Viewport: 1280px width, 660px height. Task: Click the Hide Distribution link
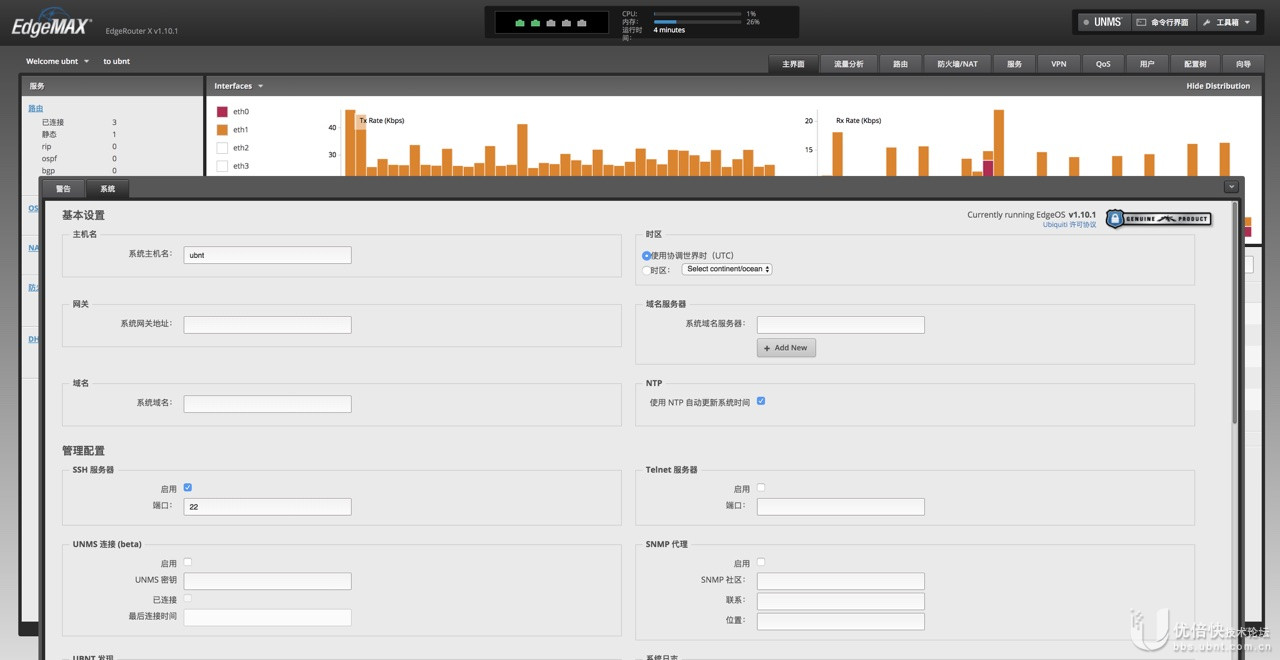[x=1217, y=86]
